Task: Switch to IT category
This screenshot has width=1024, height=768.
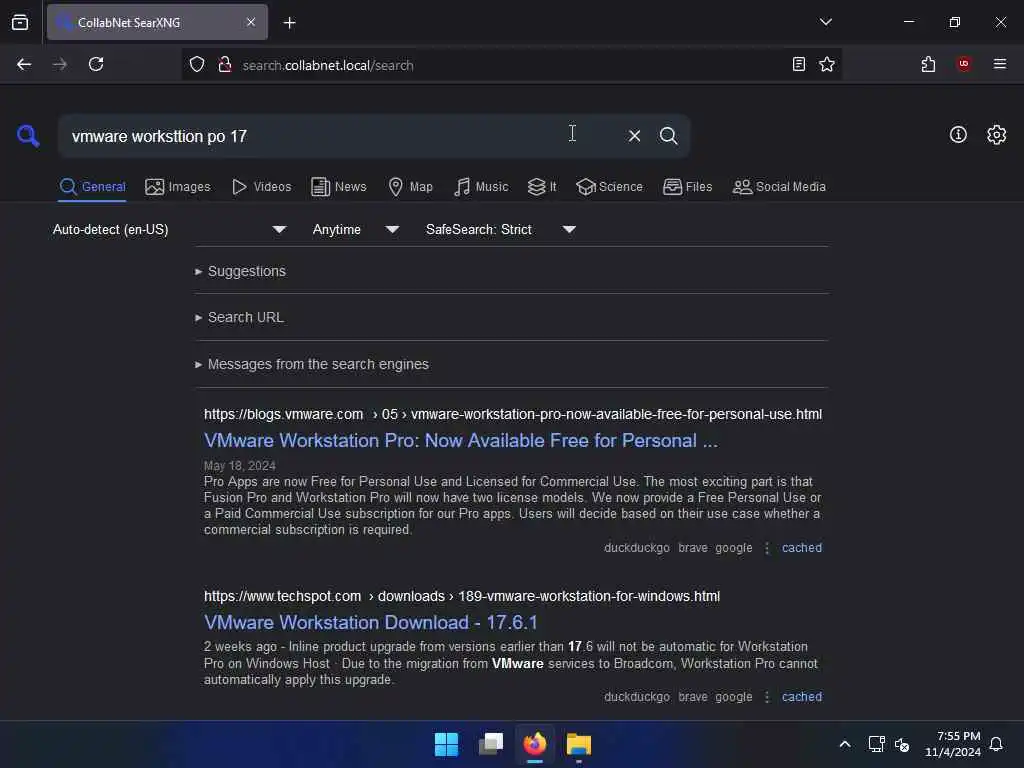Action: (542, 187)
